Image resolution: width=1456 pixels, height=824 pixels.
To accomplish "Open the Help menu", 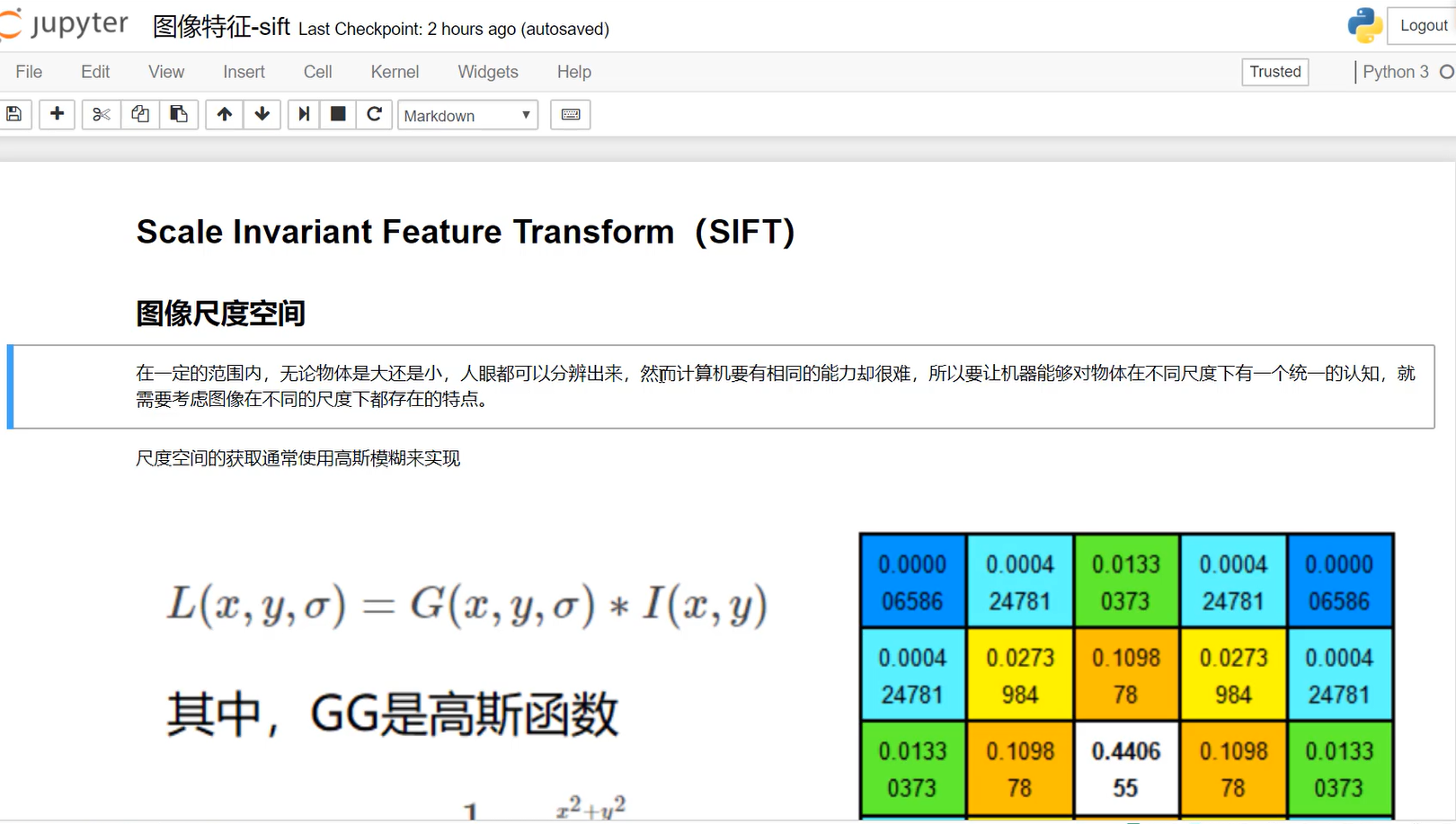I will point(573,72).
